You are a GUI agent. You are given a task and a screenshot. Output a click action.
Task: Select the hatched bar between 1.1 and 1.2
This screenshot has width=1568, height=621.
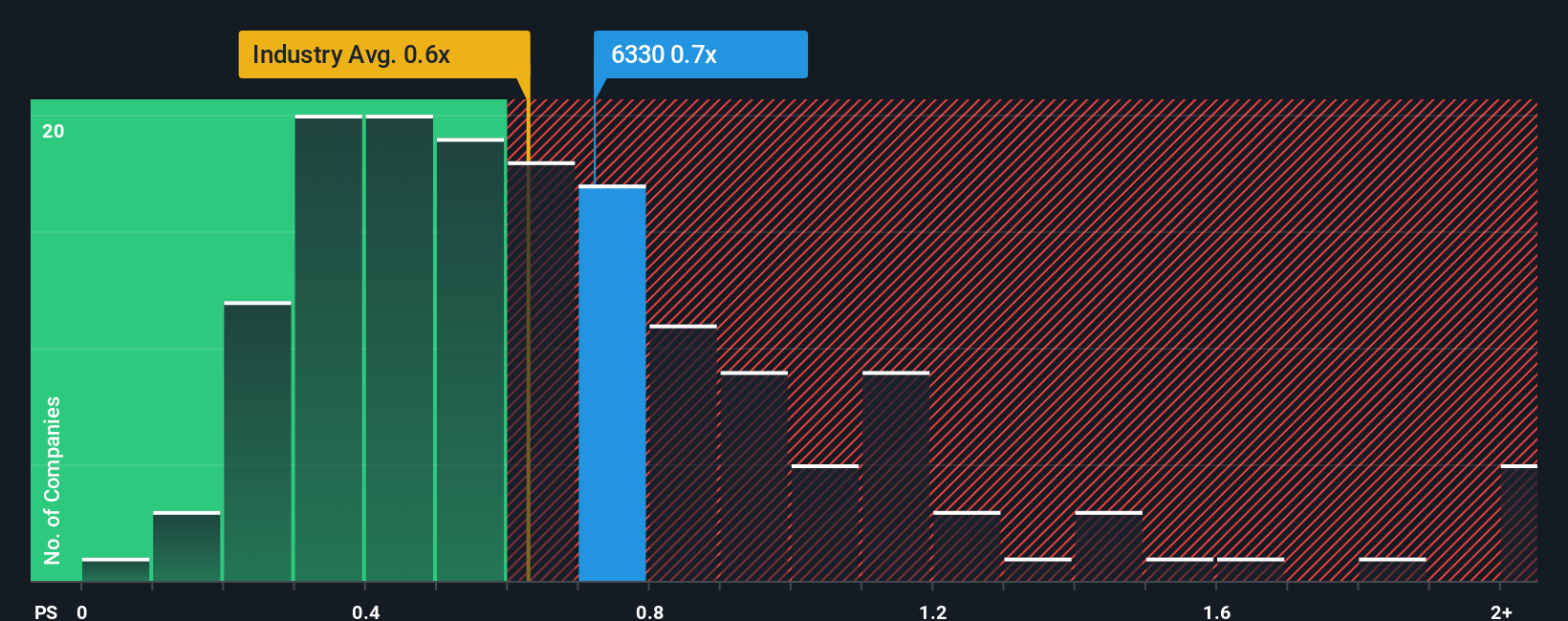point(896,476)
